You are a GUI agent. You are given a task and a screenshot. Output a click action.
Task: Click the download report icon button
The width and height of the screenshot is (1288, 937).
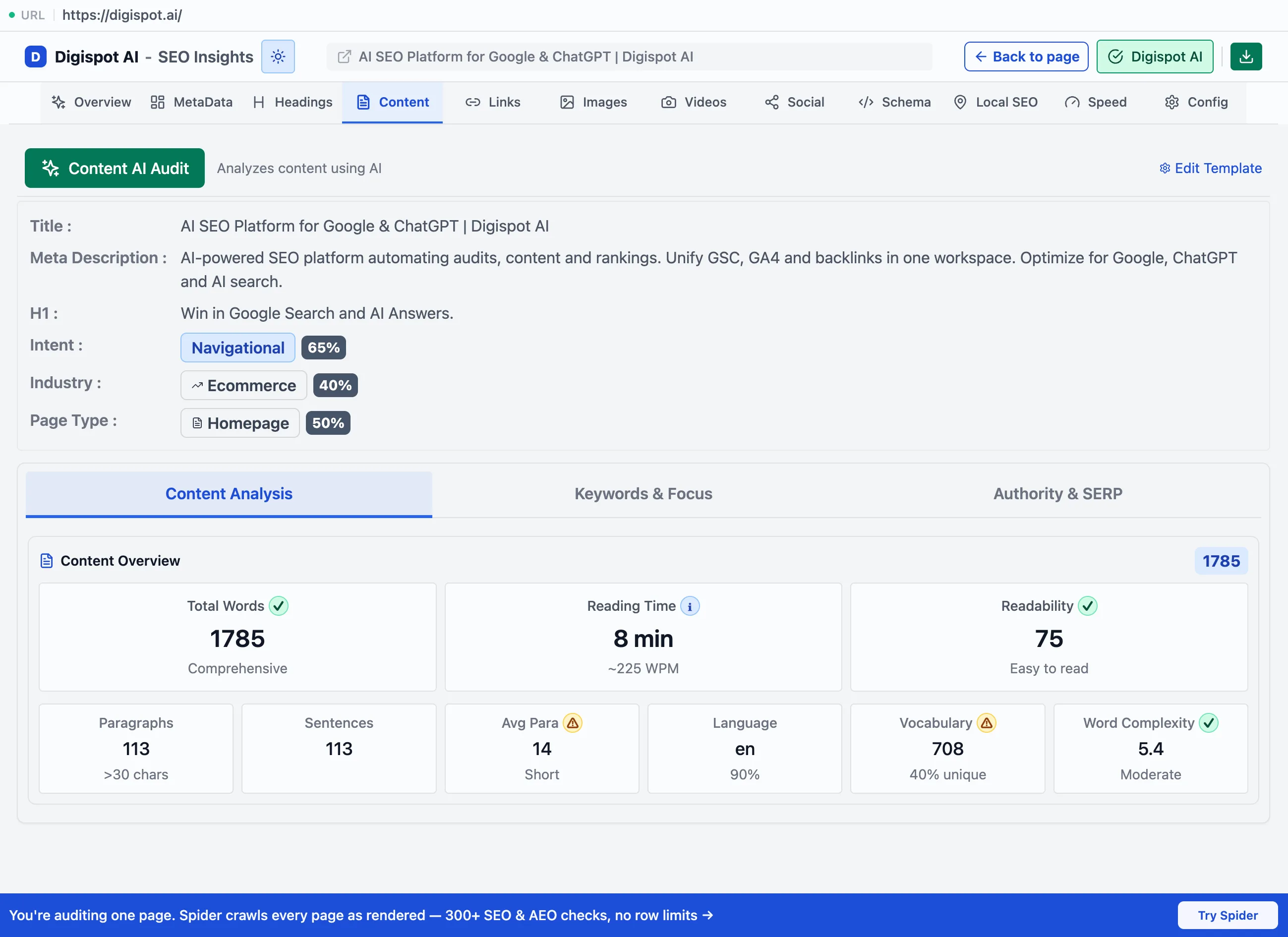click(1246, 57)
